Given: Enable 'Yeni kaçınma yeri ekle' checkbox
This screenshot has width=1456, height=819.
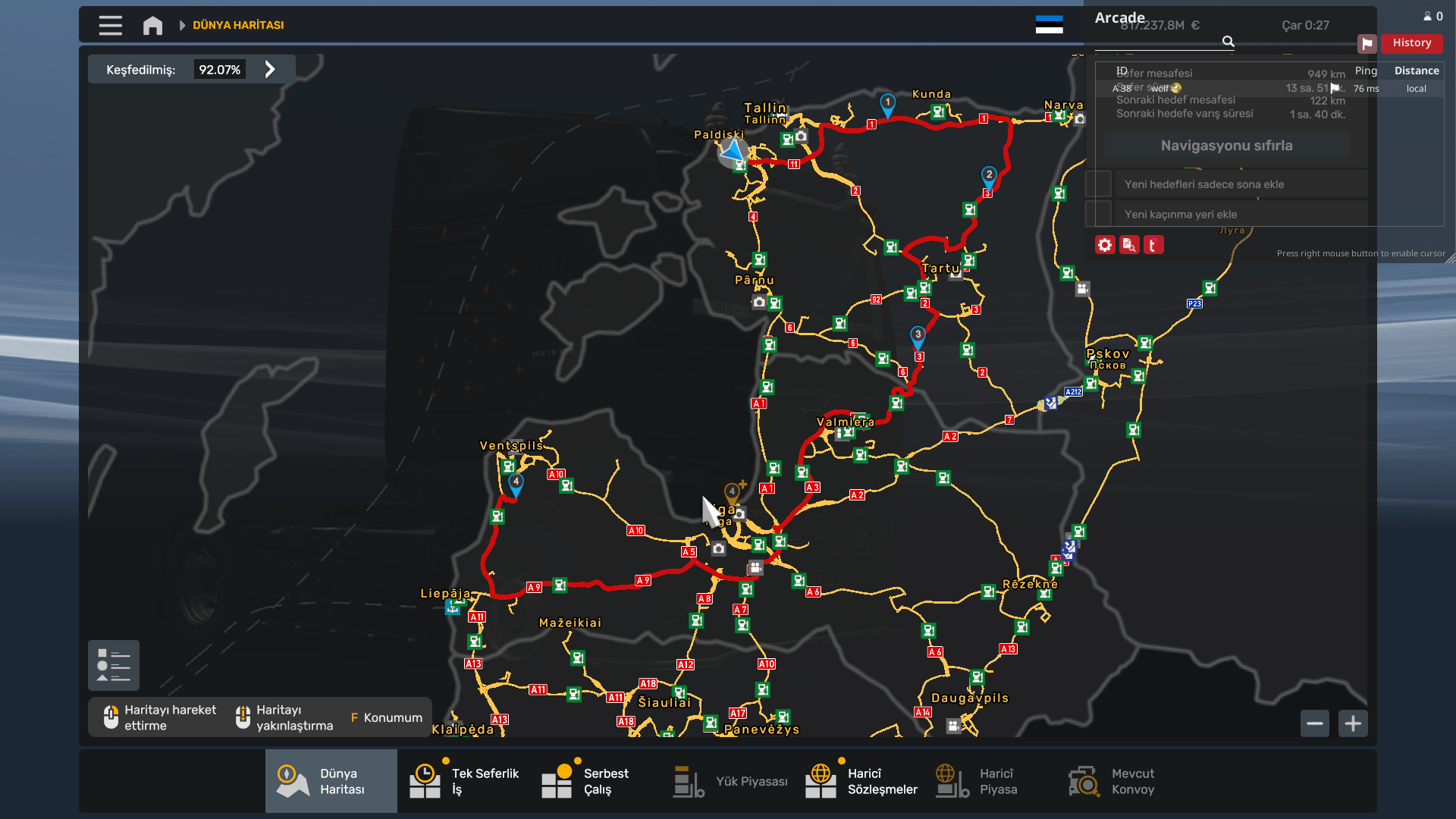Looking at the screenshot, I should [x=1098, y=214].
